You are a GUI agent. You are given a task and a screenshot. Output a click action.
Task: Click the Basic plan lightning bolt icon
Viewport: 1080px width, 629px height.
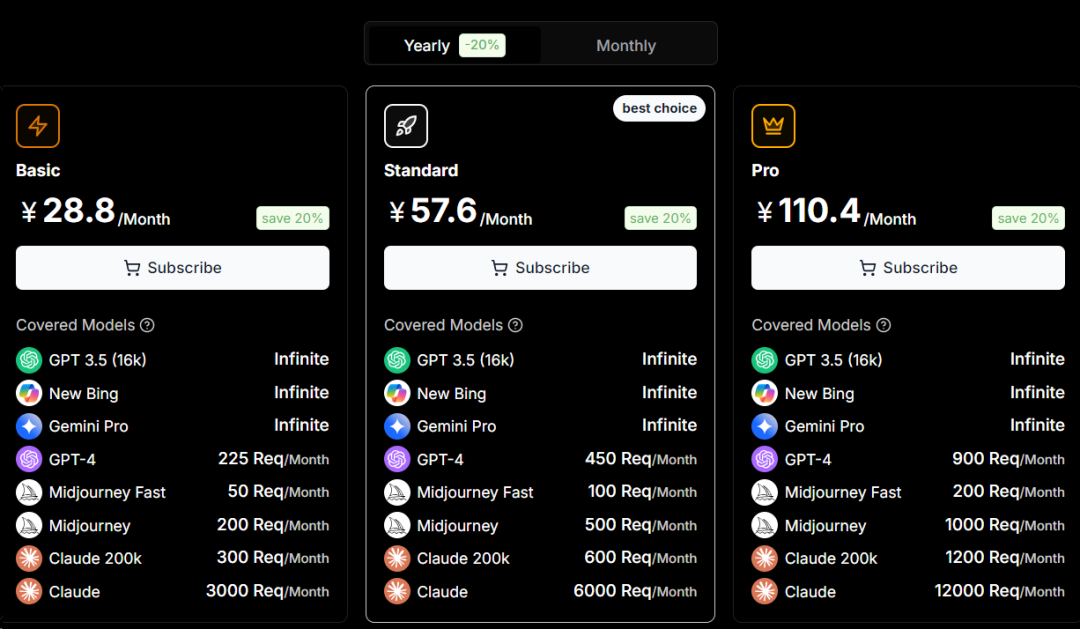click(38, 126)
